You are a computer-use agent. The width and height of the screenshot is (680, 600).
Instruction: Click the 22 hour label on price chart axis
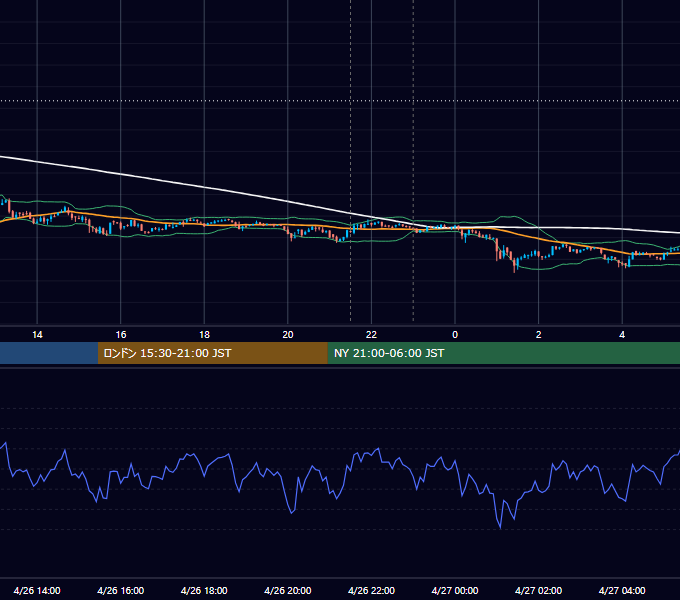point(371,335)
